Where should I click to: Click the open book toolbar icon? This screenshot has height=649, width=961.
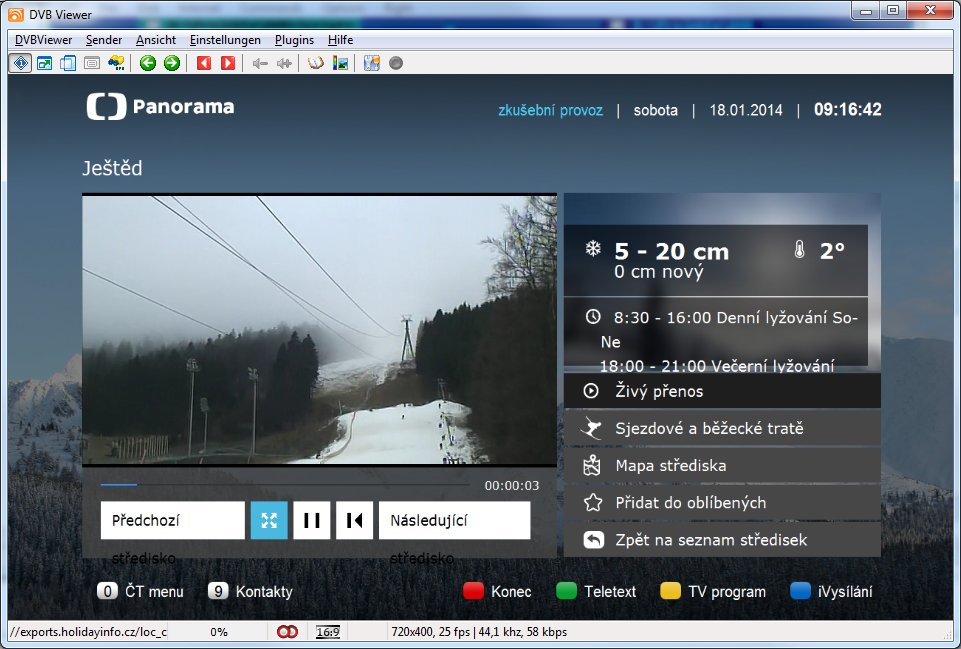click(x=316, y=63)
